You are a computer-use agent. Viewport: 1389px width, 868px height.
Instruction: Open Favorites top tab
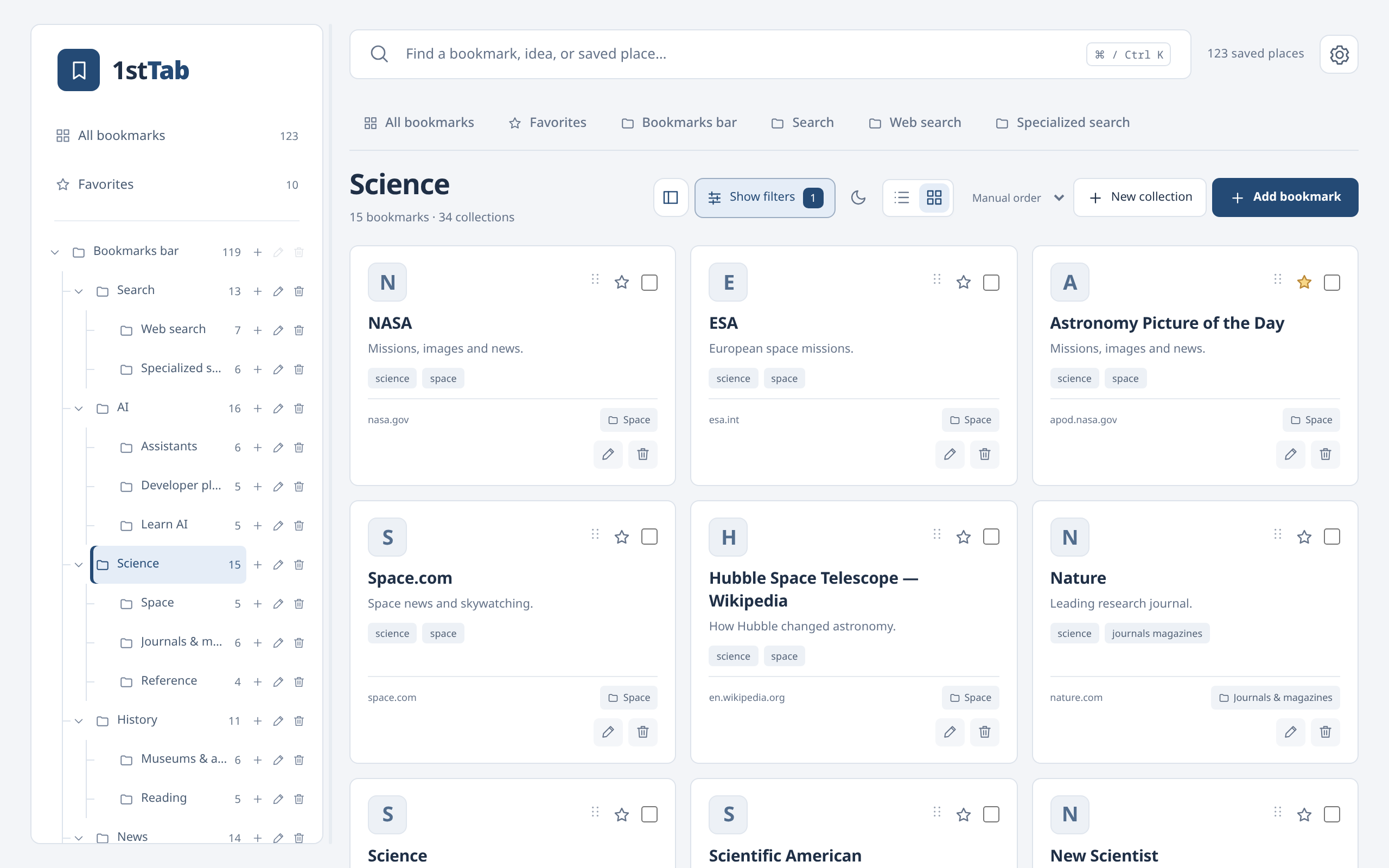click(547, 122)
